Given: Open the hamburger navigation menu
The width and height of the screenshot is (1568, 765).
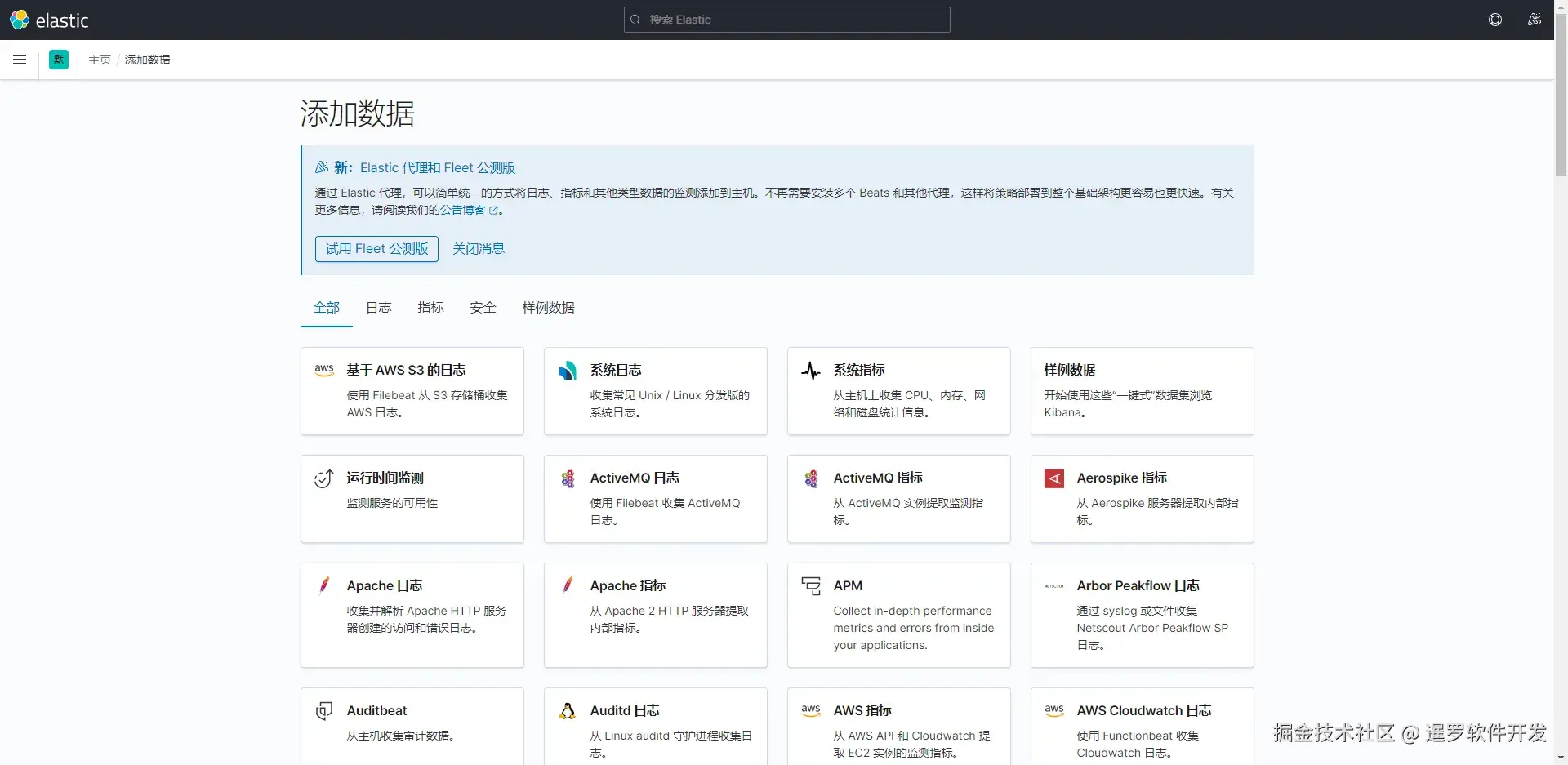Looking at the screenshot, I should 20,60.
